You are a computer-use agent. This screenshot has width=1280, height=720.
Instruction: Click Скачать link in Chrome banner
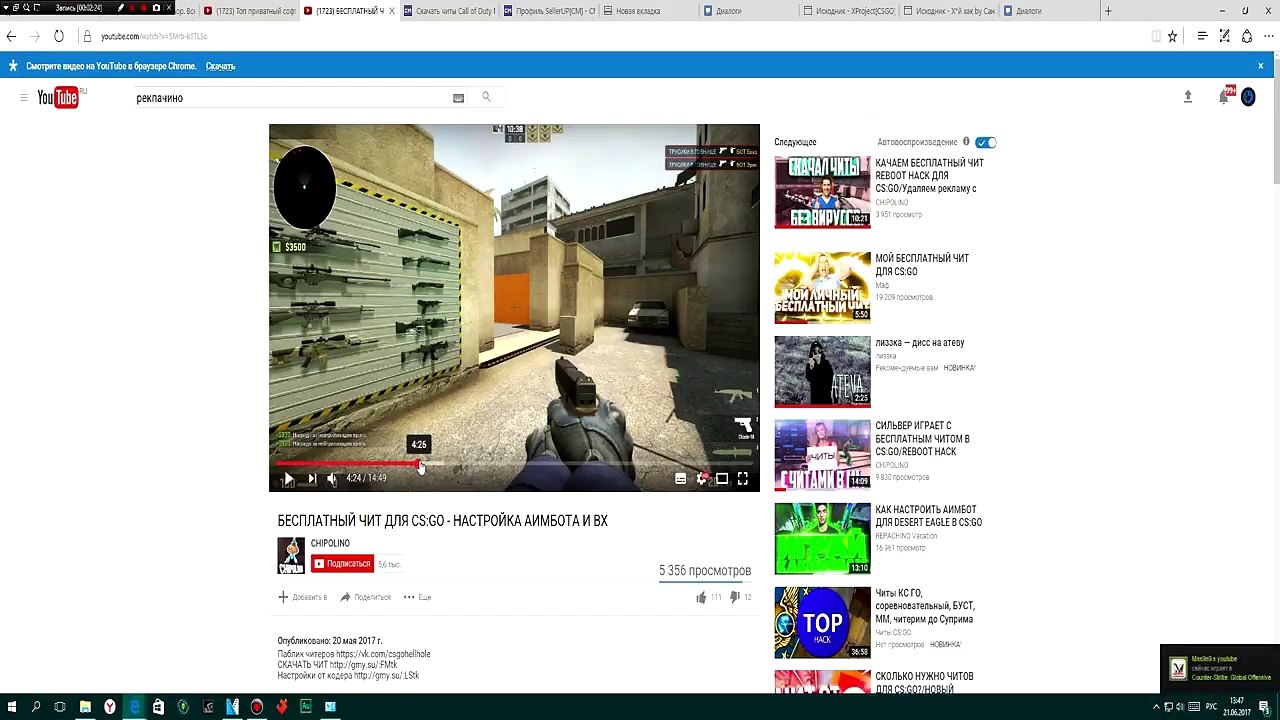pyautogui.click(x=220, y=66)
